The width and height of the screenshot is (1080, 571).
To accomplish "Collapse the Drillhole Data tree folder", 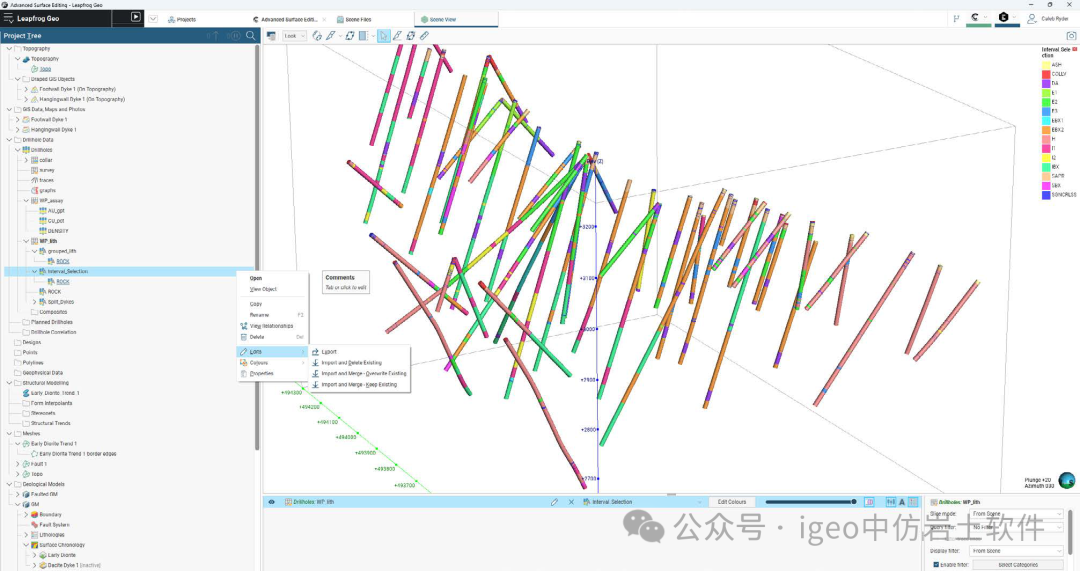I will [9, 140].
